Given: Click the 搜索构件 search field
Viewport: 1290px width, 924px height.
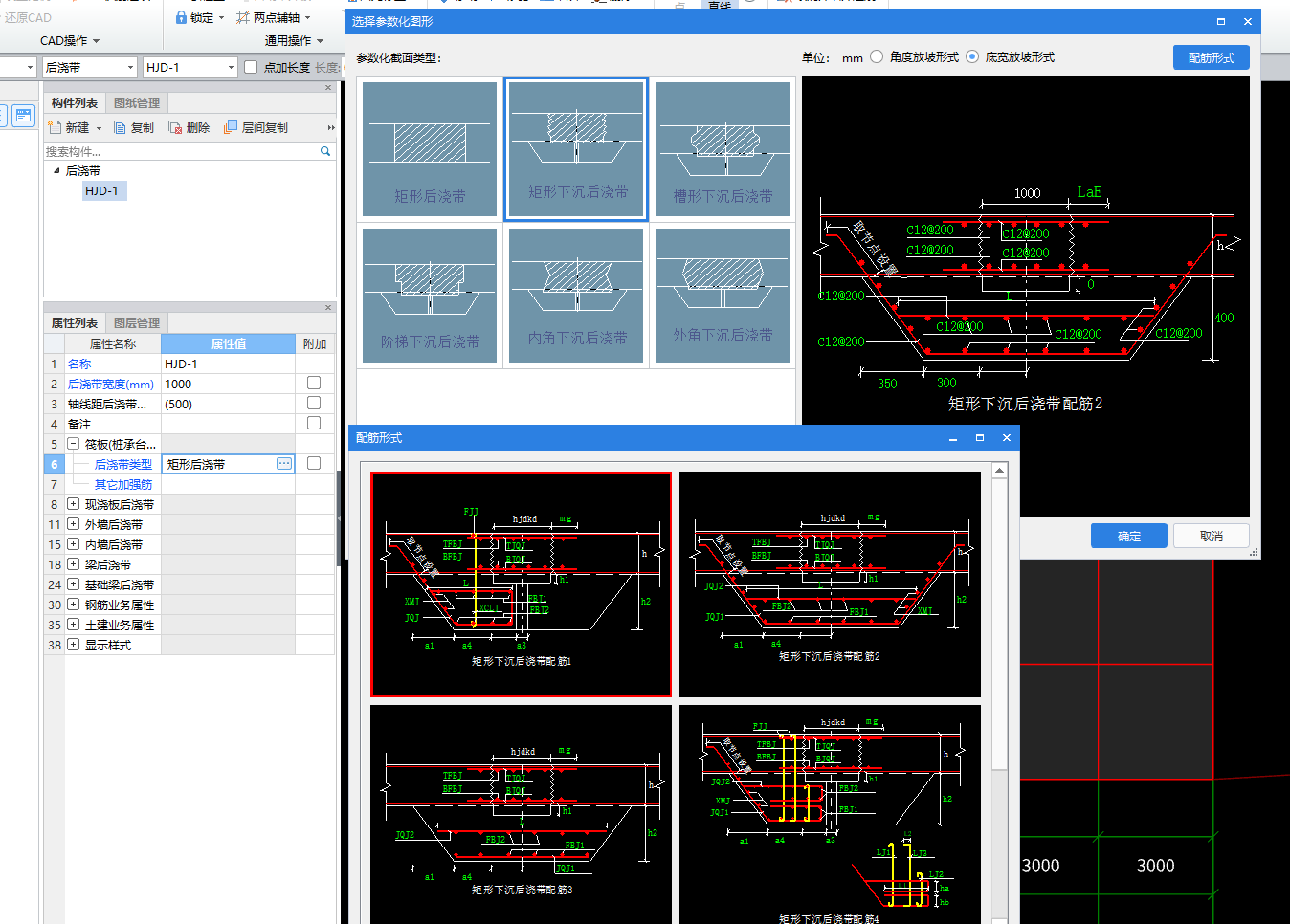Looking at the screenshot, I should tap(182, 151).
